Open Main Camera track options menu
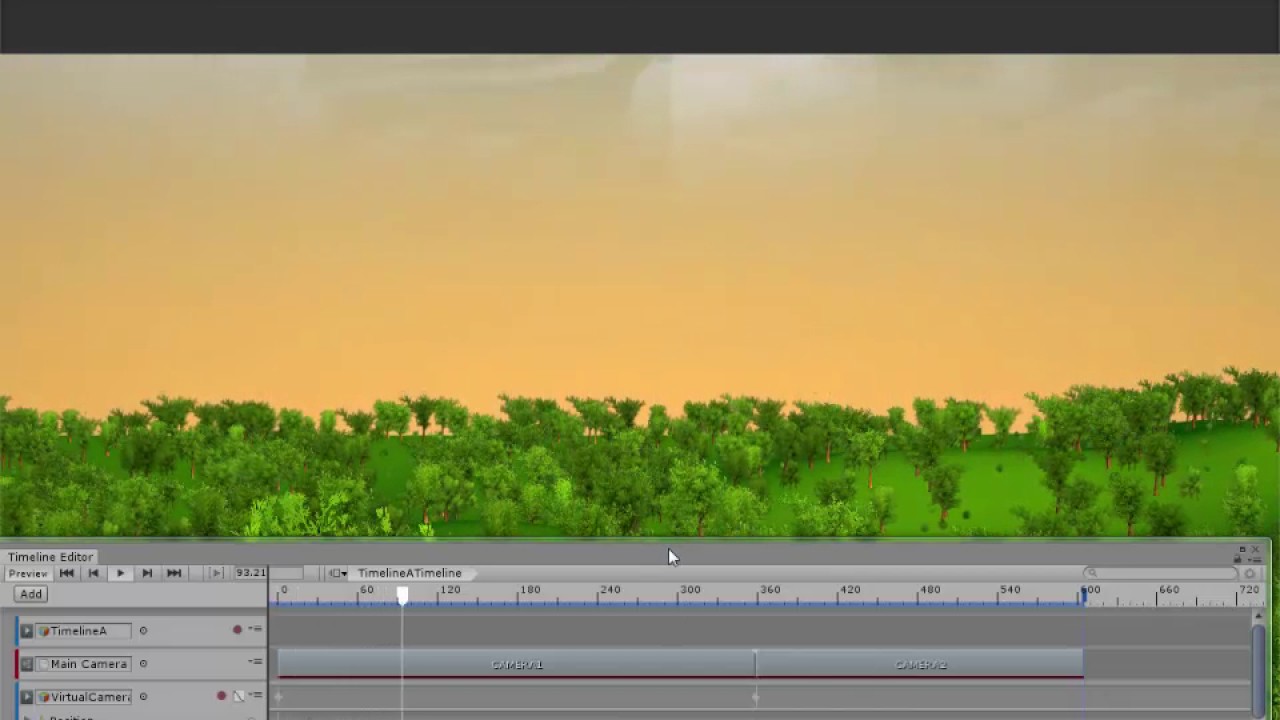The image size is (1280, 720). pos(255,662)
